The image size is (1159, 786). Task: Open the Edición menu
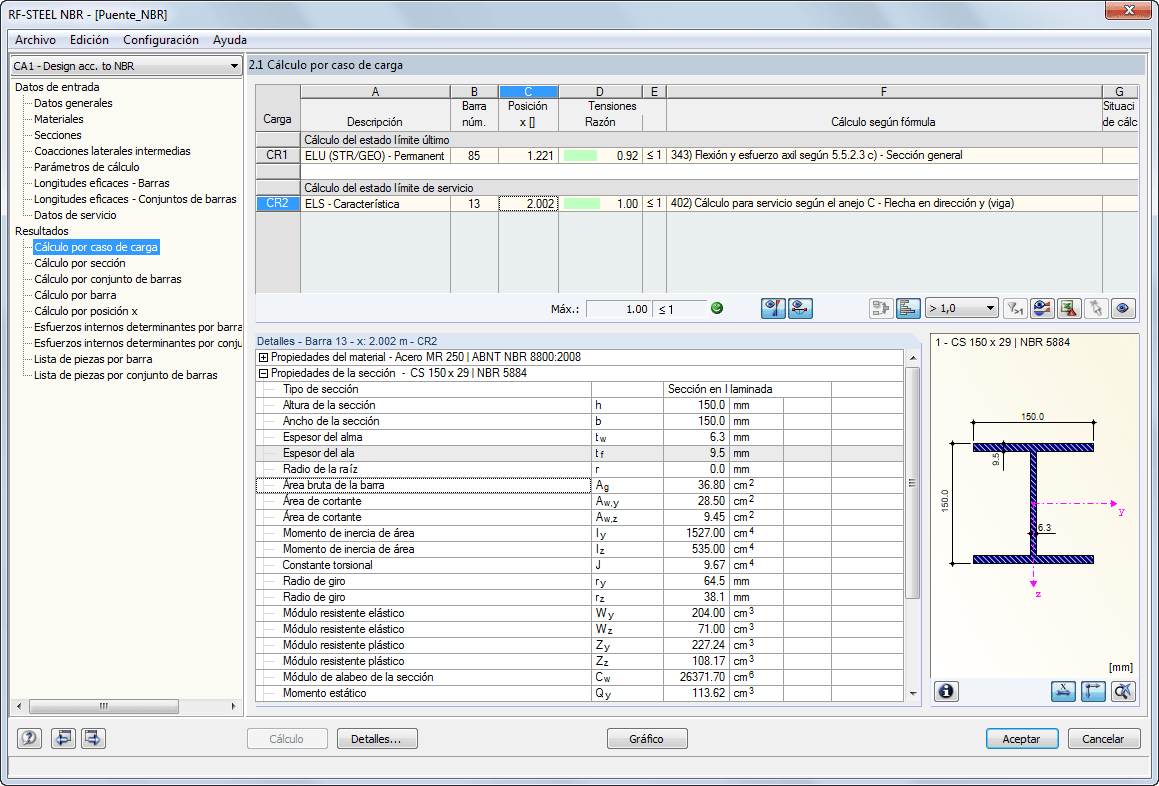pyautogui.click(x=89, y=40)
